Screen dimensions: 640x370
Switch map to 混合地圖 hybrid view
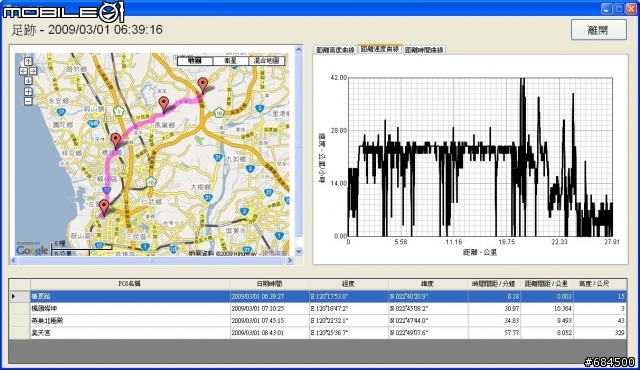tap(267, 61)
